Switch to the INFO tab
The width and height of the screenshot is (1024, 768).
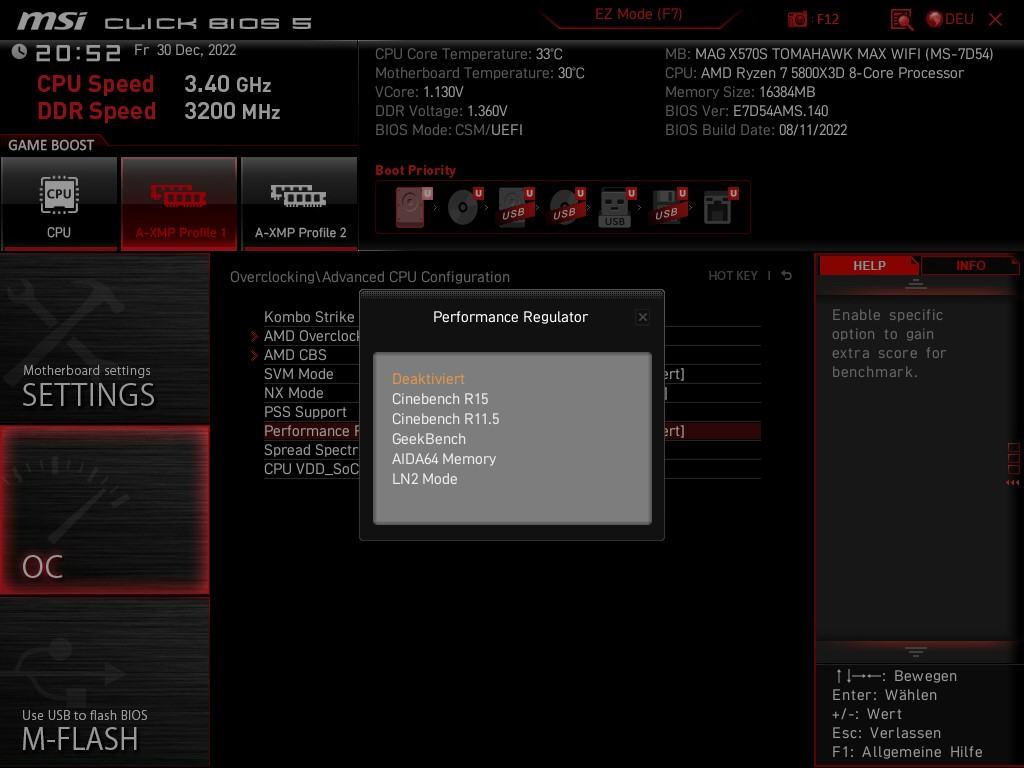pos(970,266)
